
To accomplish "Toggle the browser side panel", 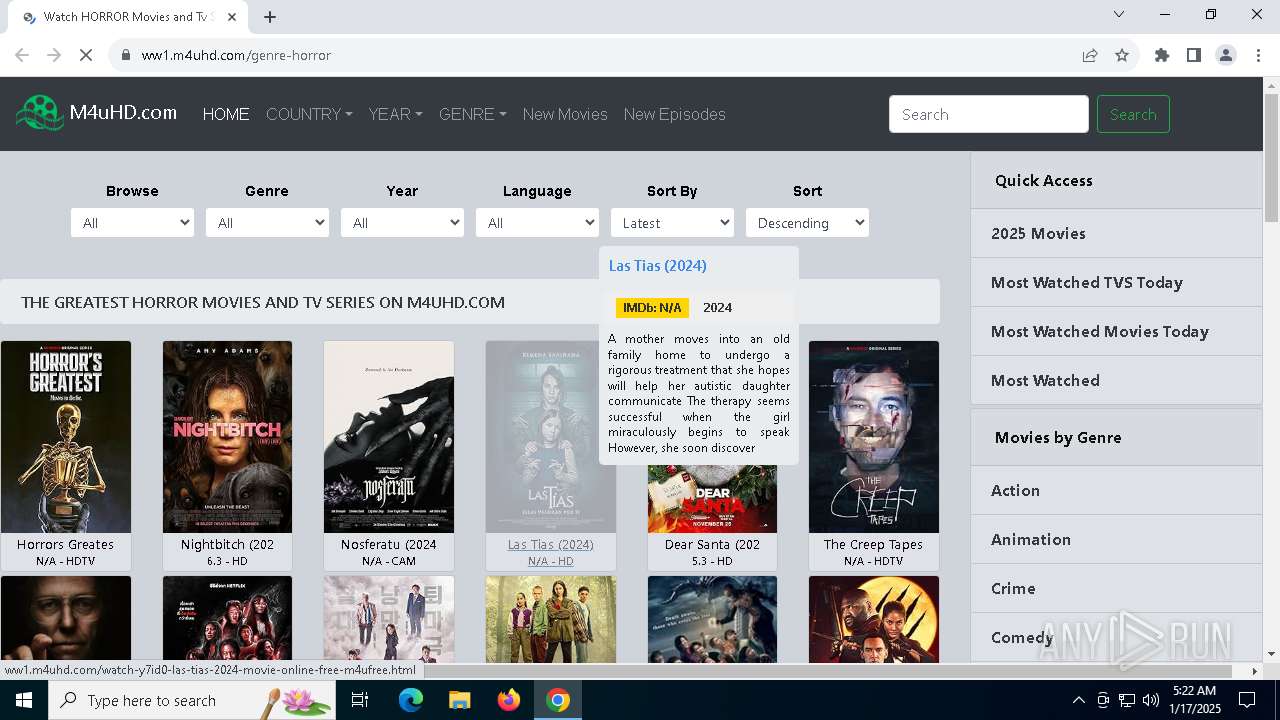I will [1194, 55].
